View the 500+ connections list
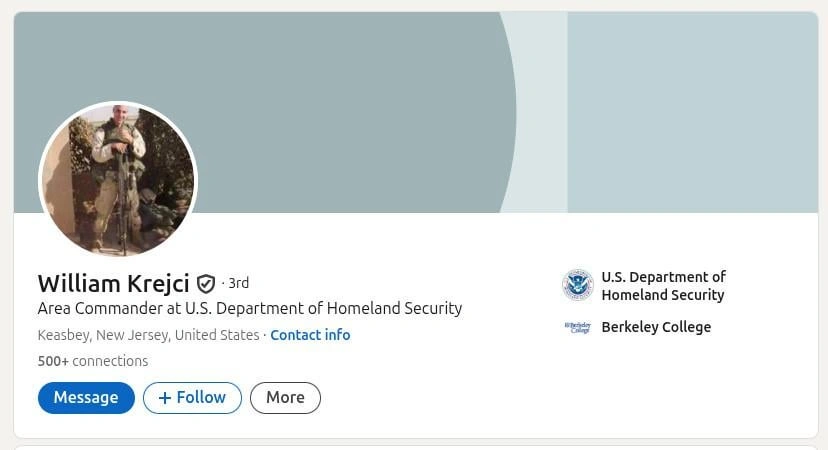 pyautogui.click(x=93, y=361)
